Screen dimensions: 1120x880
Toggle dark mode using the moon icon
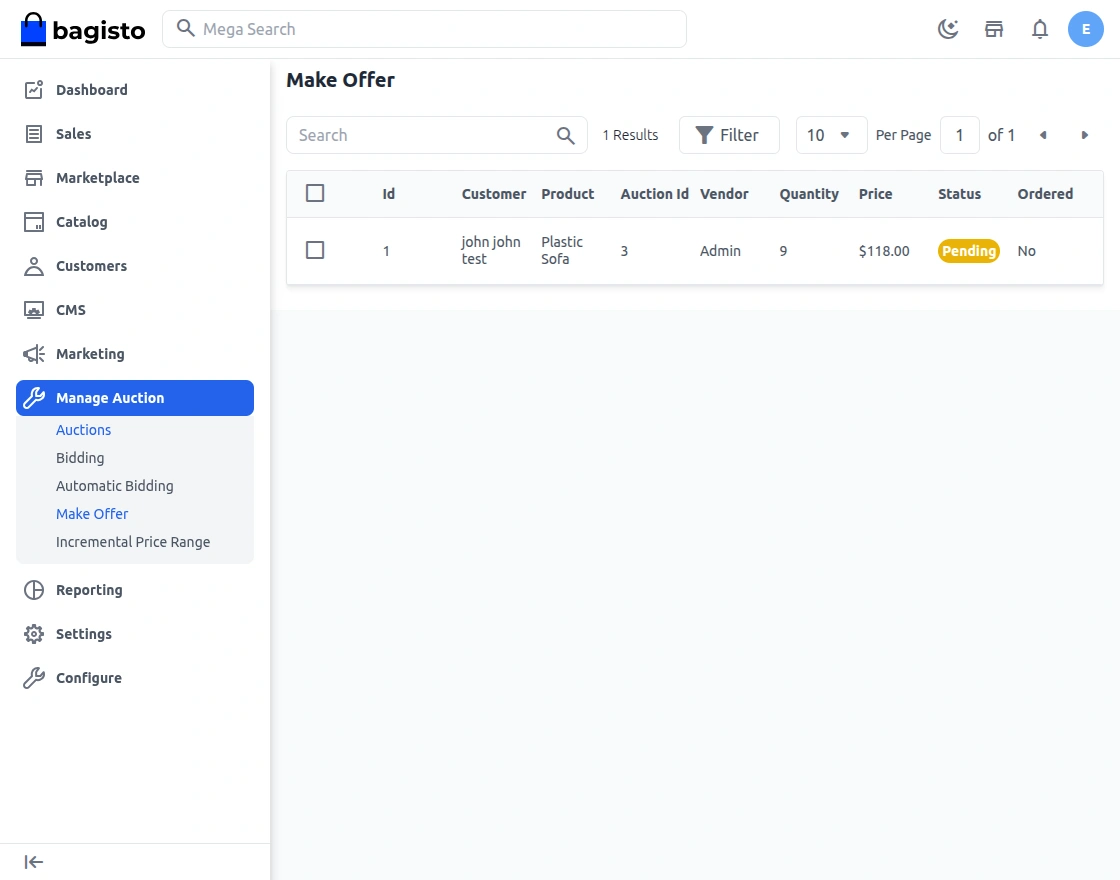point(948,29)
